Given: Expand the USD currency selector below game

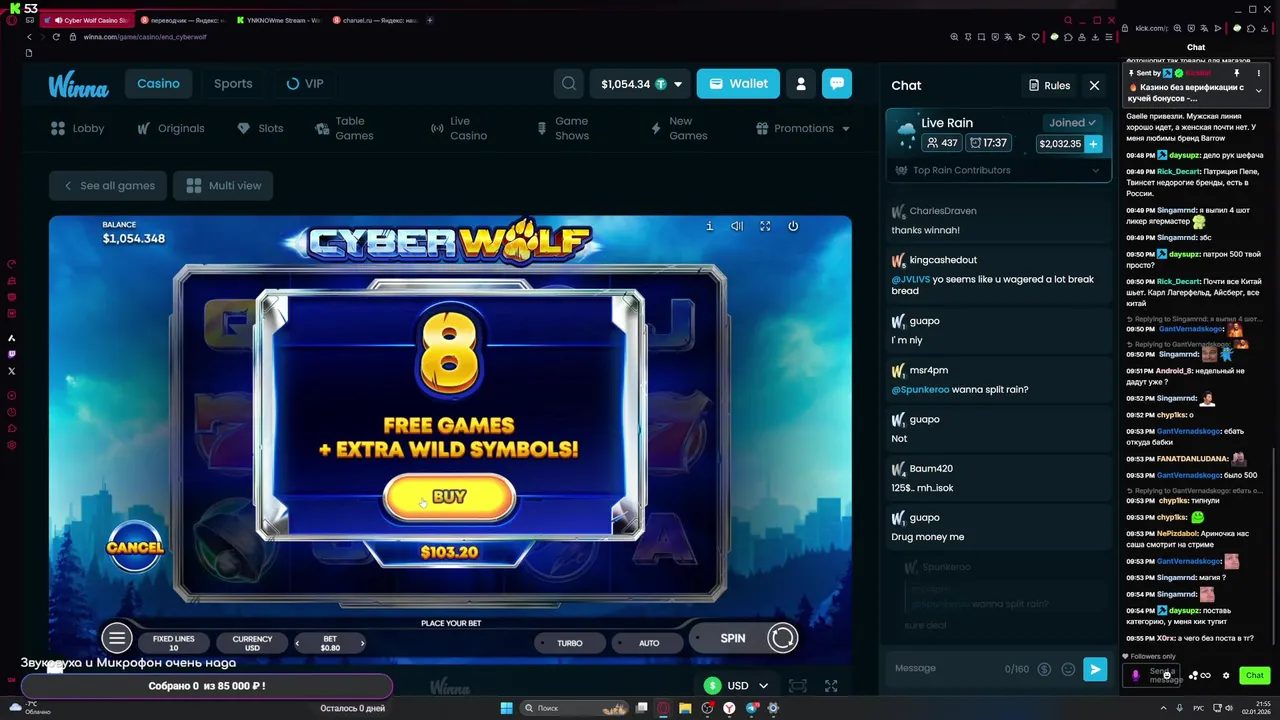Looking at the screenshot, I should pyautogui.click(x=736, y=685).
